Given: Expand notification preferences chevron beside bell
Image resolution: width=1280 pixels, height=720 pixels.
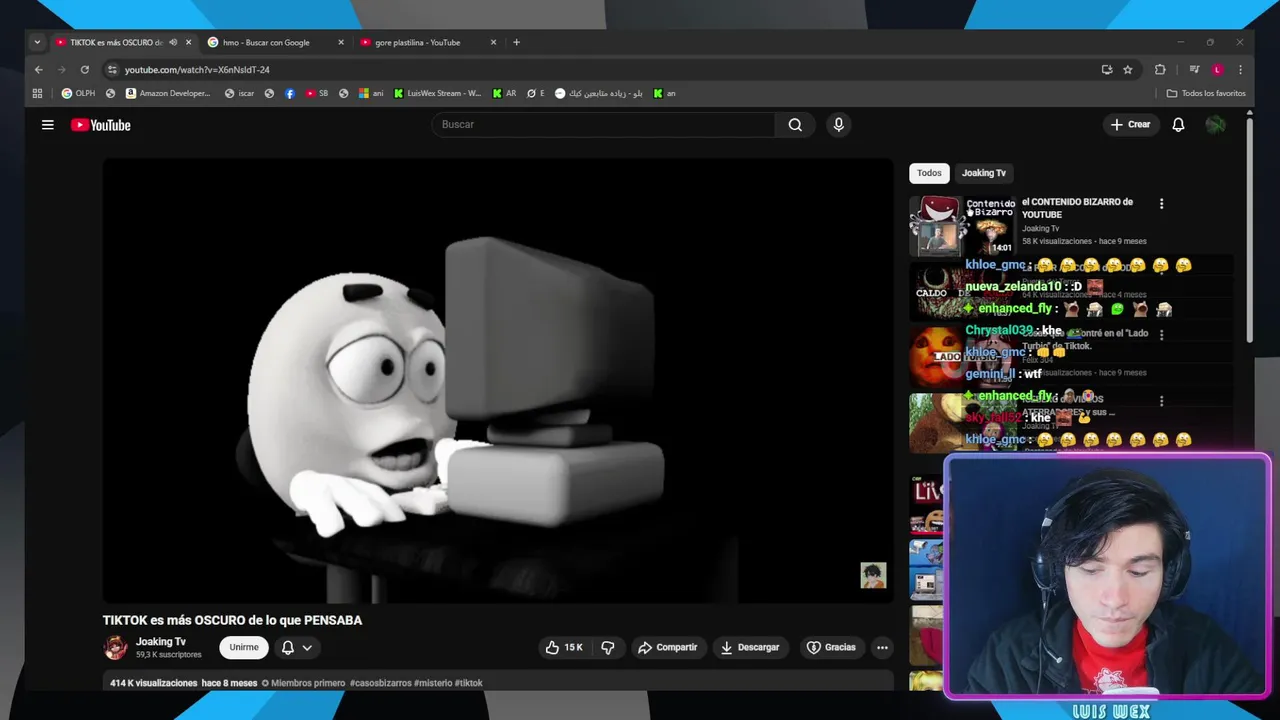Looking at the screenshot, I should 307,648.
